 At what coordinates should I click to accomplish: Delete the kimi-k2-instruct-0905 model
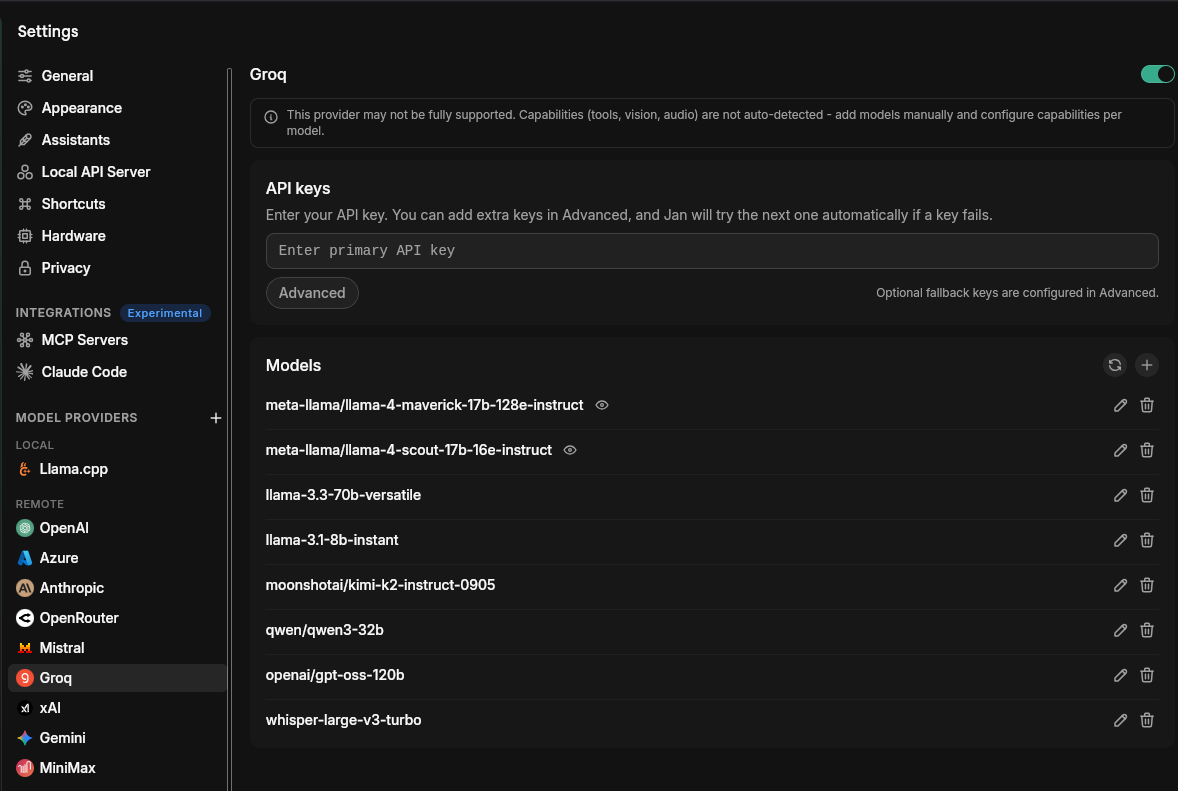(1146, 586)
